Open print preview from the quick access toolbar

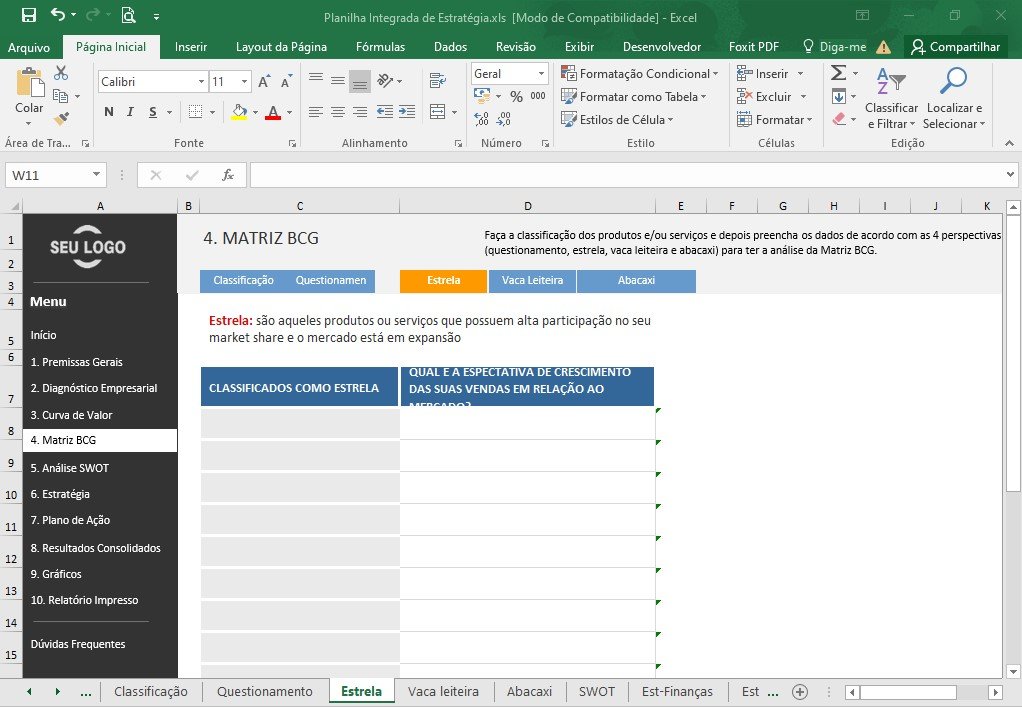pyautogui.click(x=128, y=15)
